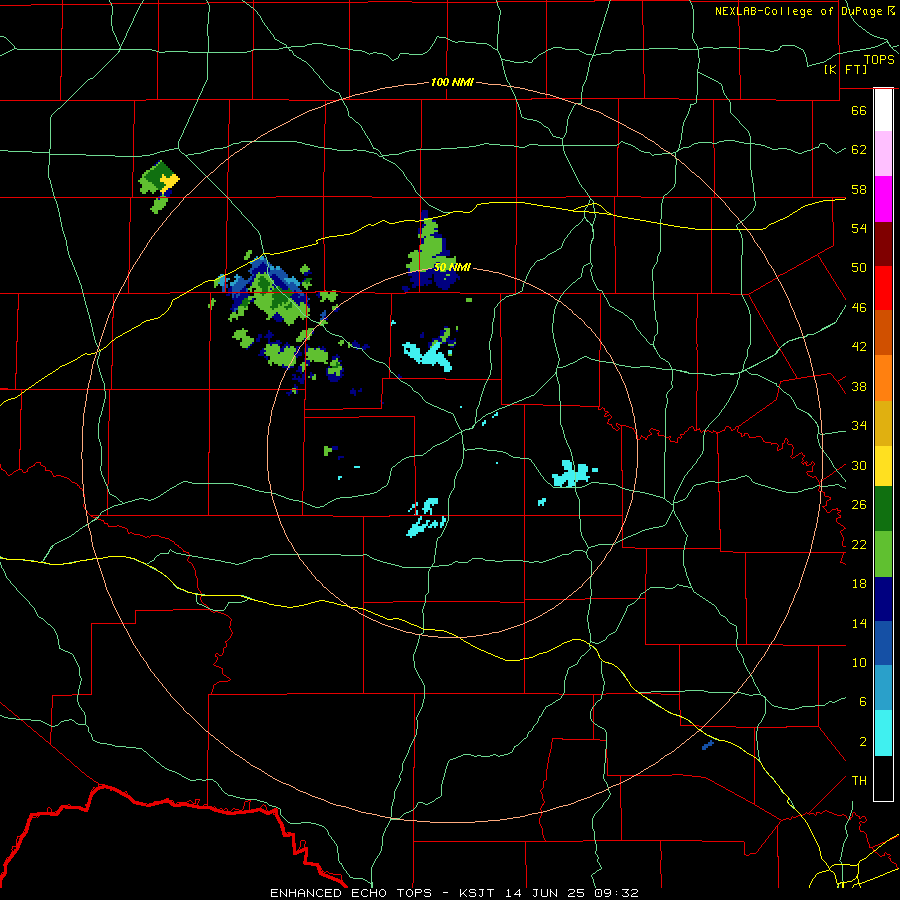
Task: Pick the bright yellow legend swatch
Action: point(883,466)
